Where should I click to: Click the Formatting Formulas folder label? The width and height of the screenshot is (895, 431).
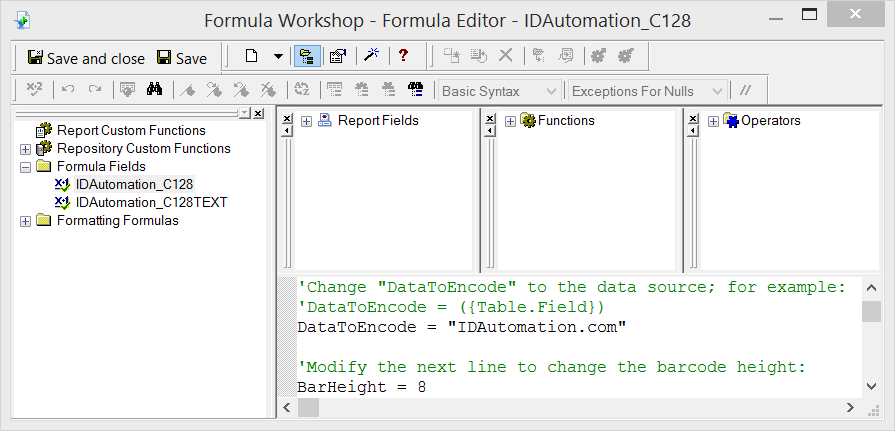118,221
